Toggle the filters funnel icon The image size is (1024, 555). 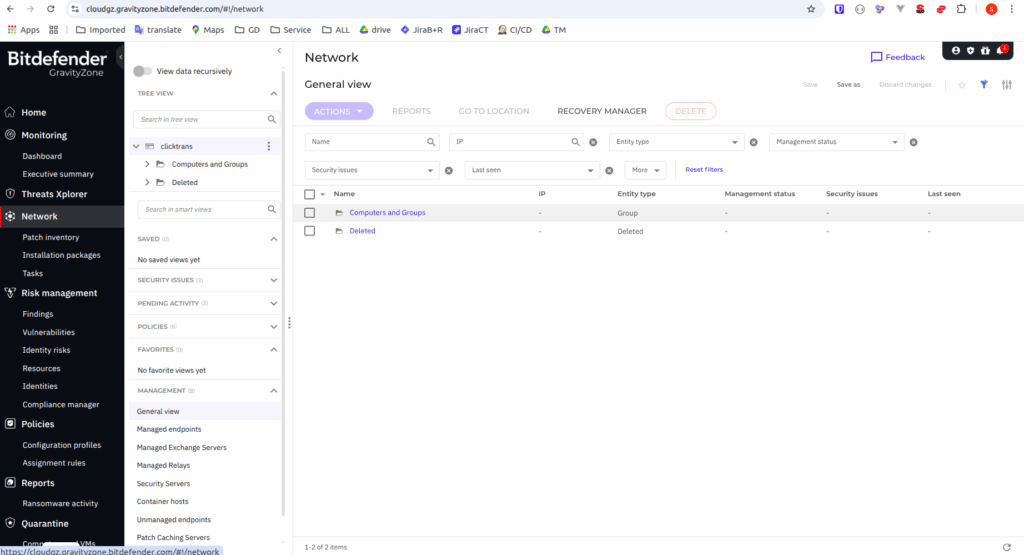click(x=984, y=84)
